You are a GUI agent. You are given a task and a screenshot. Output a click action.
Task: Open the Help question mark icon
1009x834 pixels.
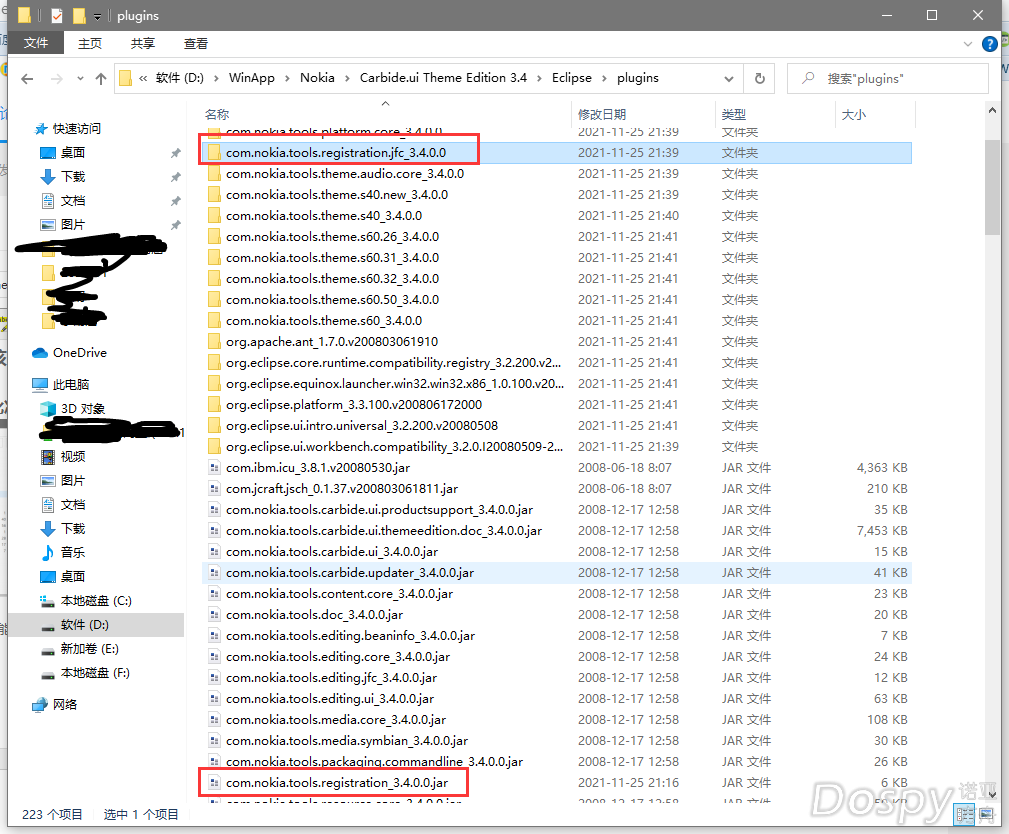(989, 44)
